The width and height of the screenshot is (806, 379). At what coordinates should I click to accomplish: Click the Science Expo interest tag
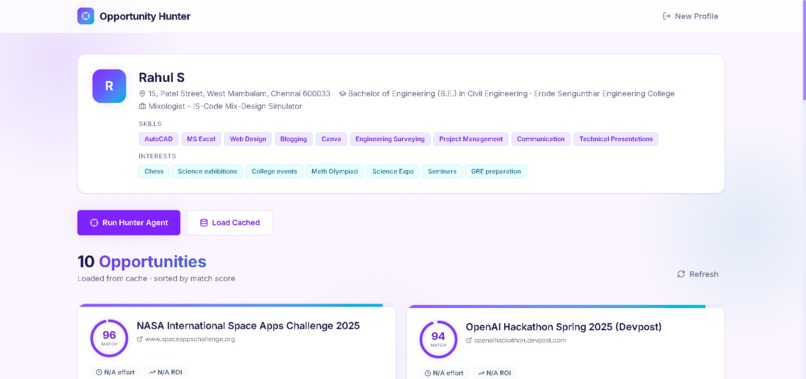pyautogui.click(x=393, y=171)
